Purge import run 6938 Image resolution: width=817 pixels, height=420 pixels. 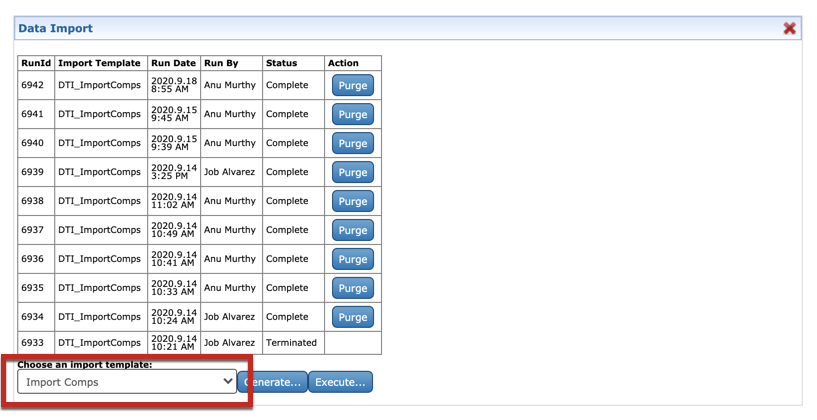(x=352, y=202)
